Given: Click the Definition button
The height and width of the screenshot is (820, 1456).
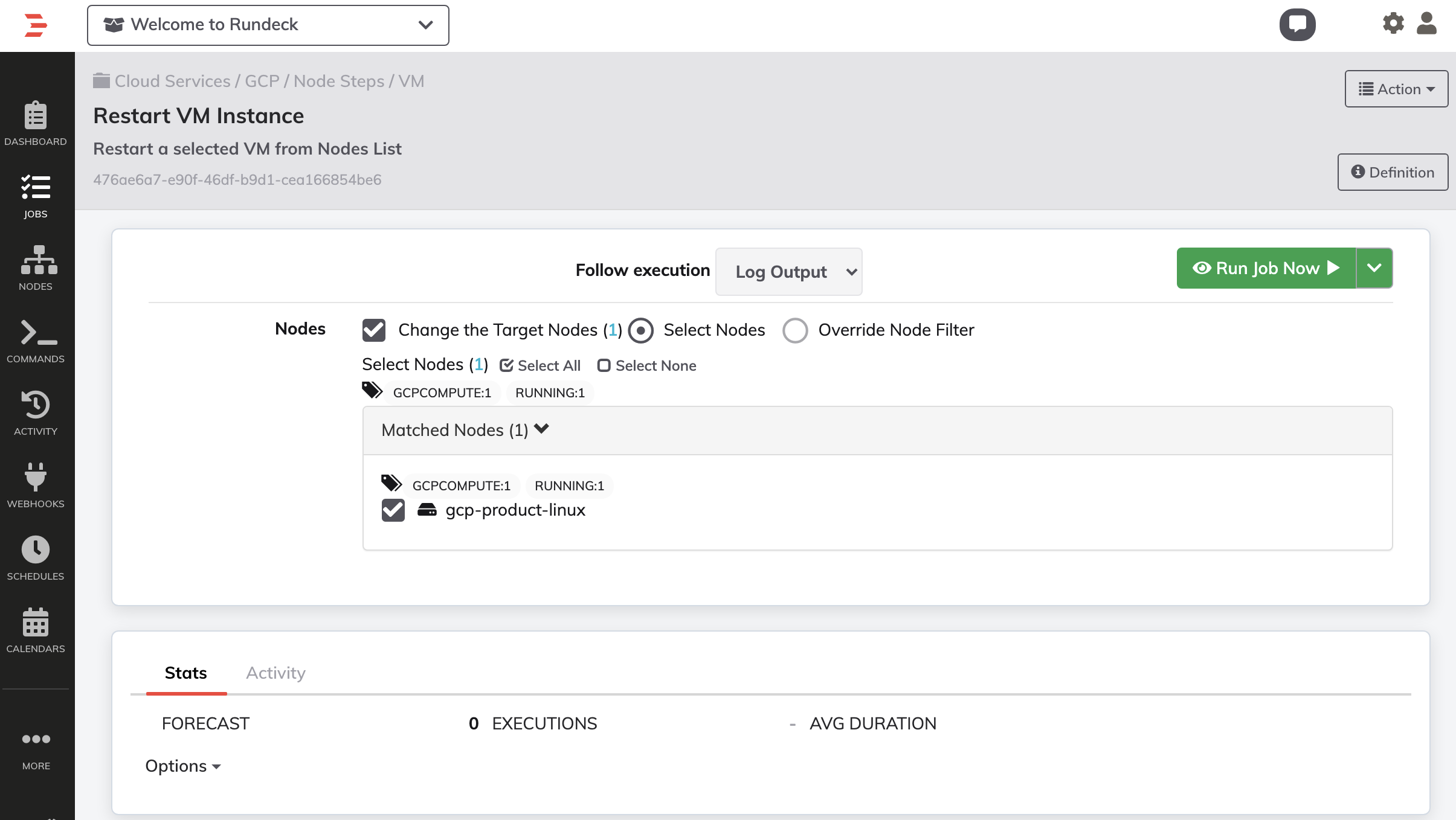Looking at the screenshot, I should [x=1393, y=172].
